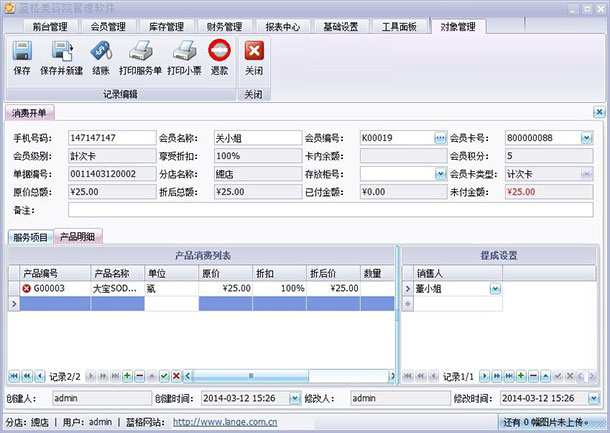Click the 100% discount cell in product row

tap(279, 288)
